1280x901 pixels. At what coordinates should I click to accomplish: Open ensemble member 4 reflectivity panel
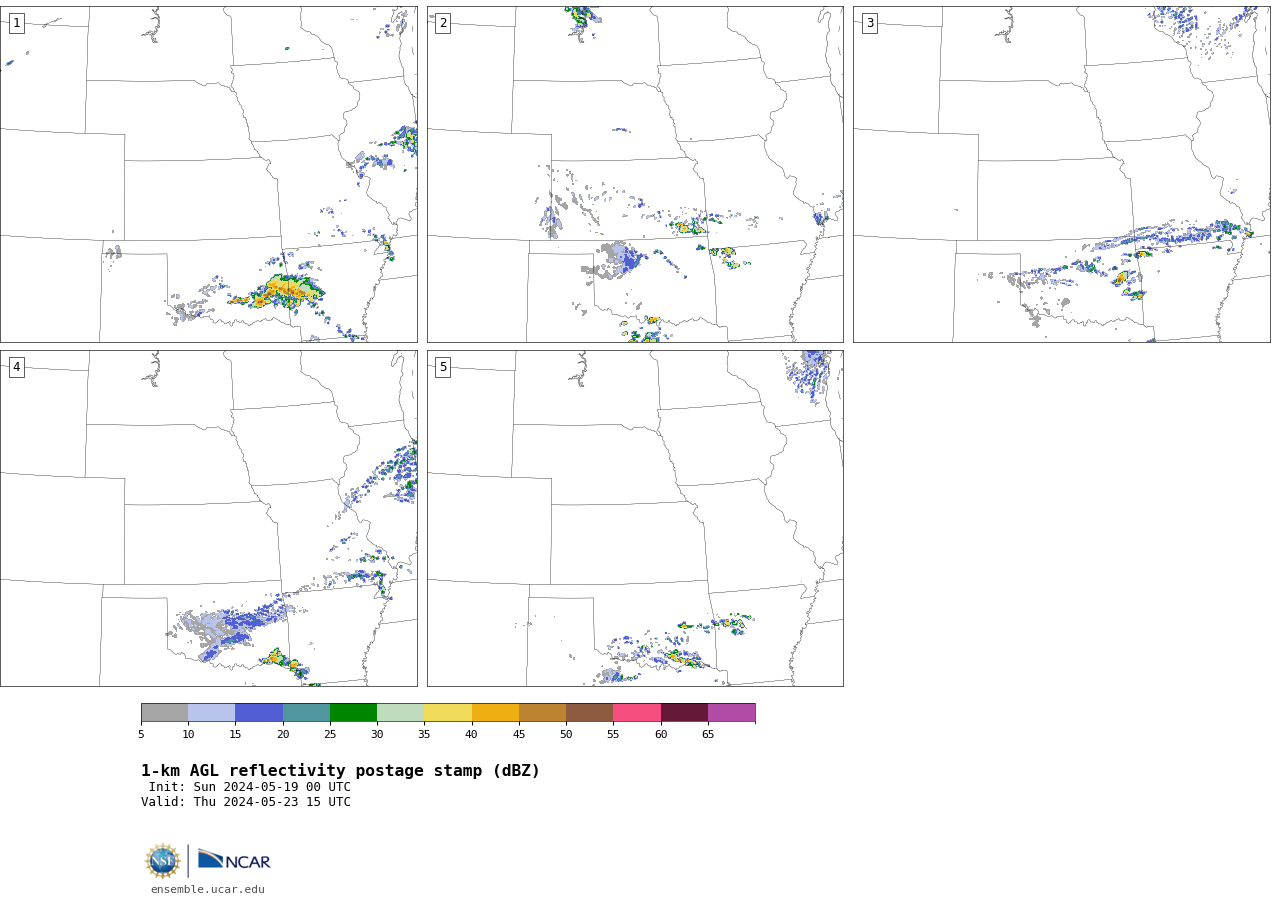coord(208,518)
